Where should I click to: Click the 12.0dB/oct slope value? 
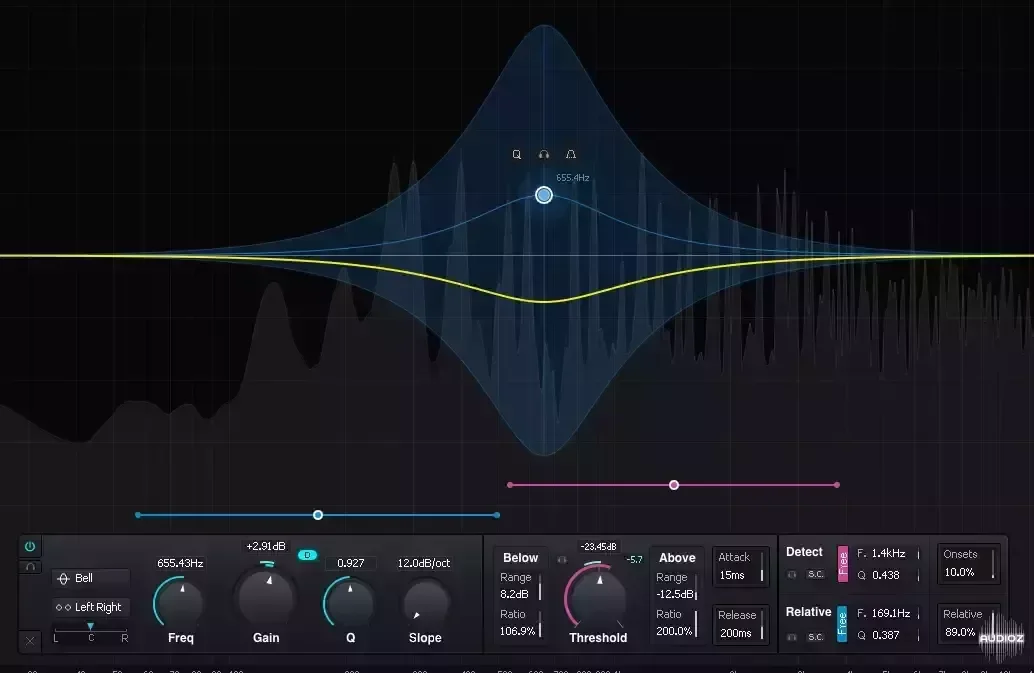click(424, 563)
